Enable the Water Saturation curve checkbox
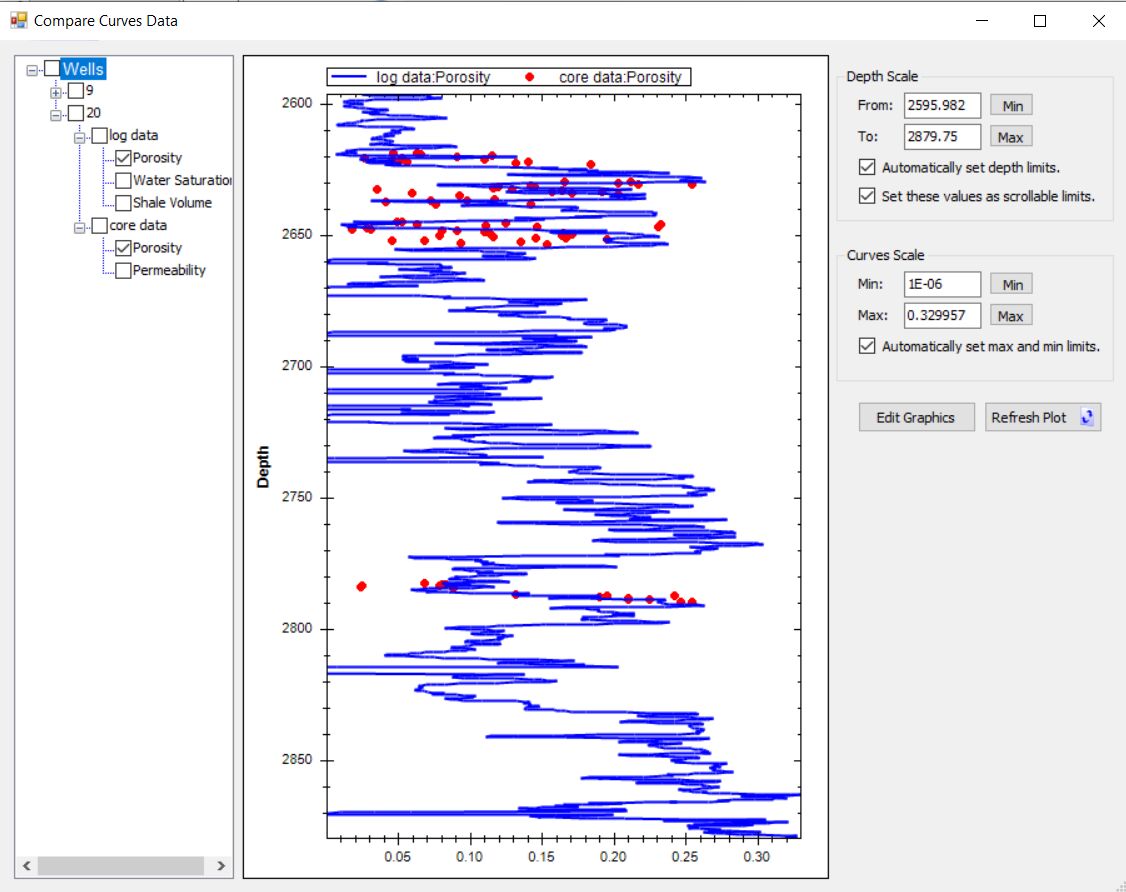Screen dimensions: 1126x892 123,181
